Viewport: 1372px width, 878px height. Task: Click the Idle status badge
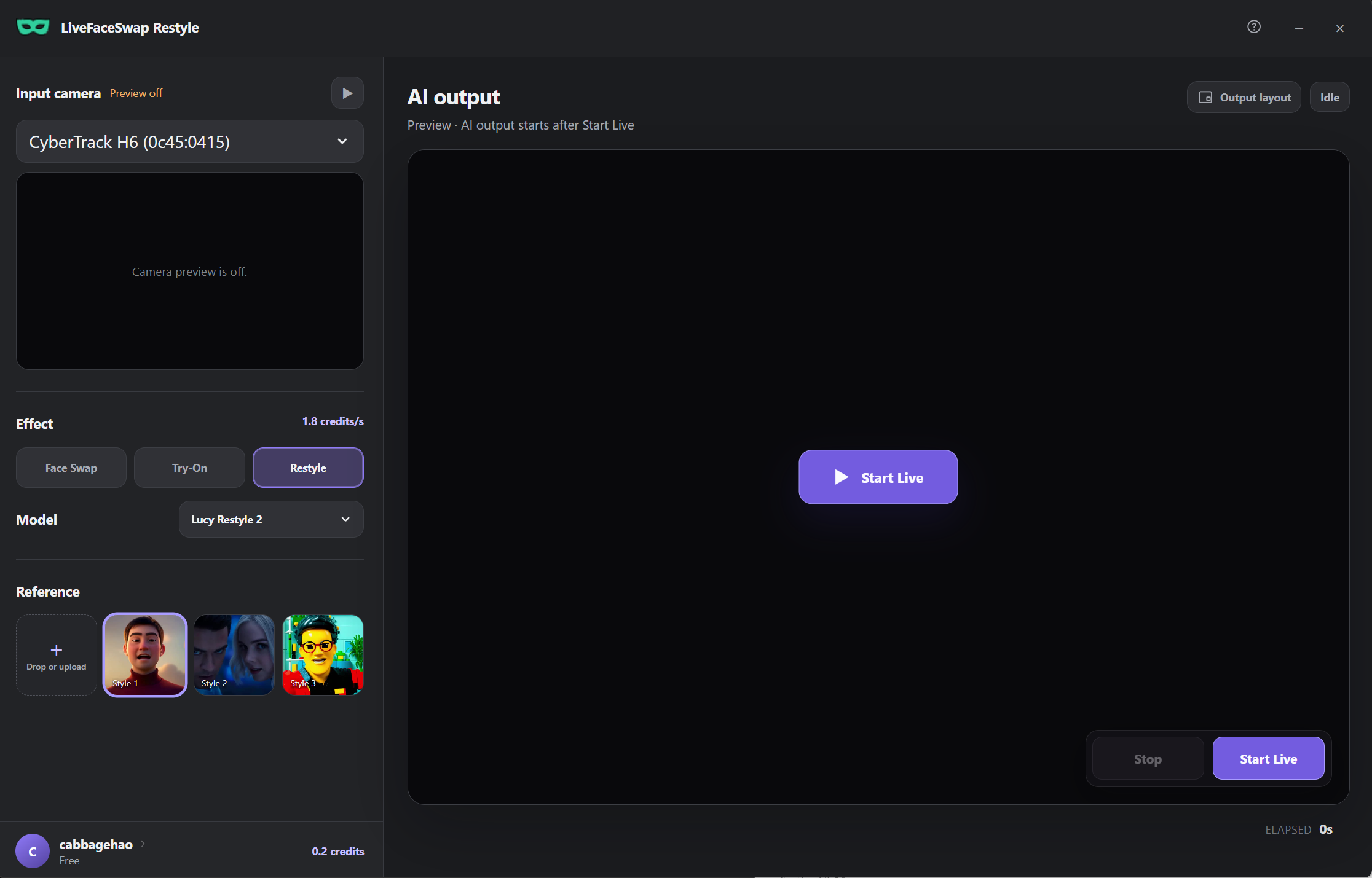1330,98
